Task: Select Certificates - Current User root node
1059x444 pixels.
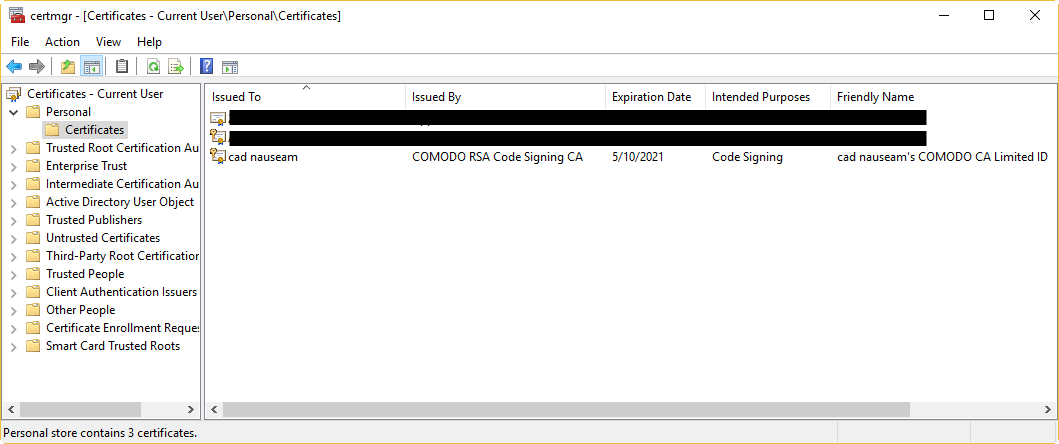Action: coord(95,94)
